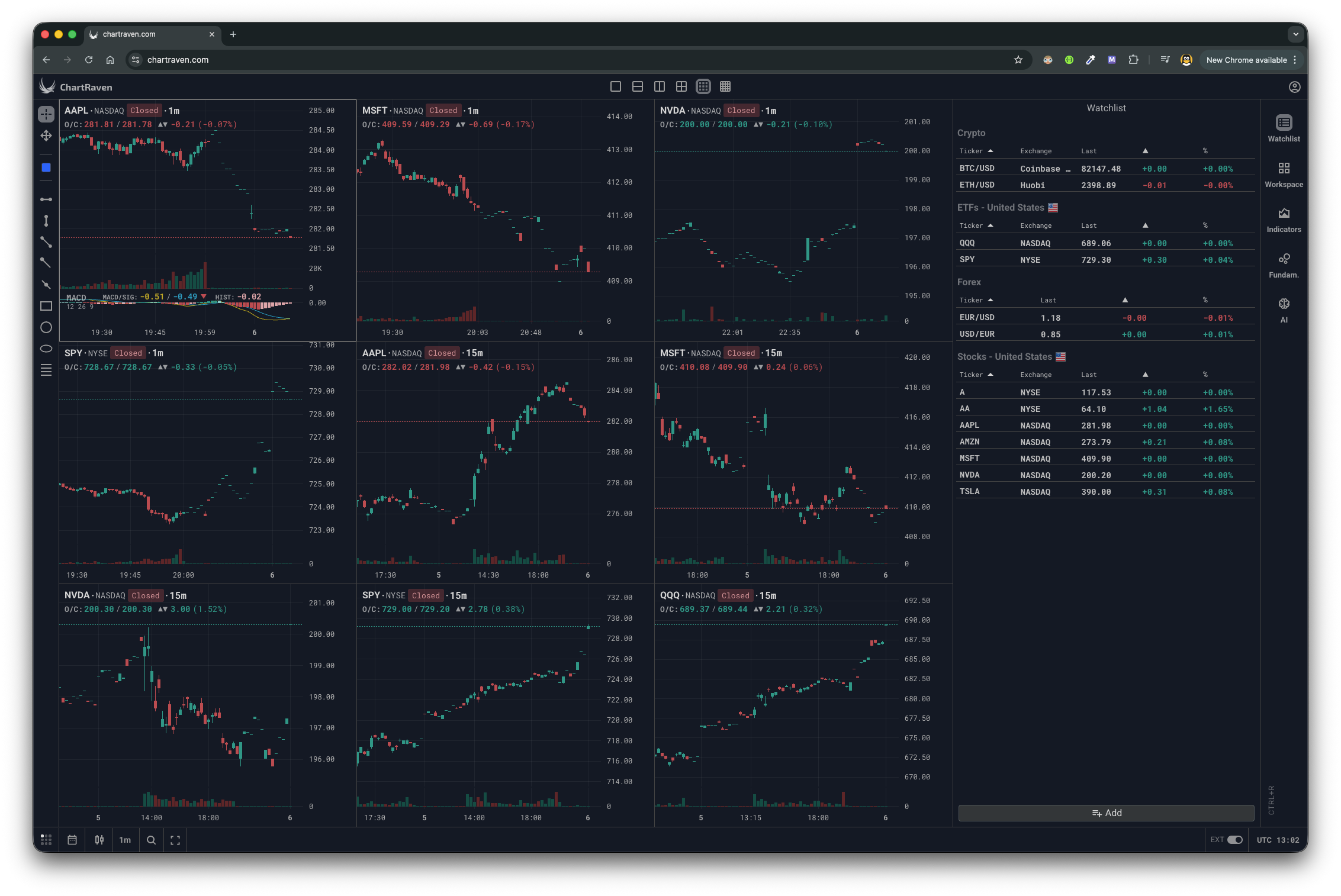Open the user account icon
The width and height of the screenshot is (1341, 896).
pos(1295,87)
